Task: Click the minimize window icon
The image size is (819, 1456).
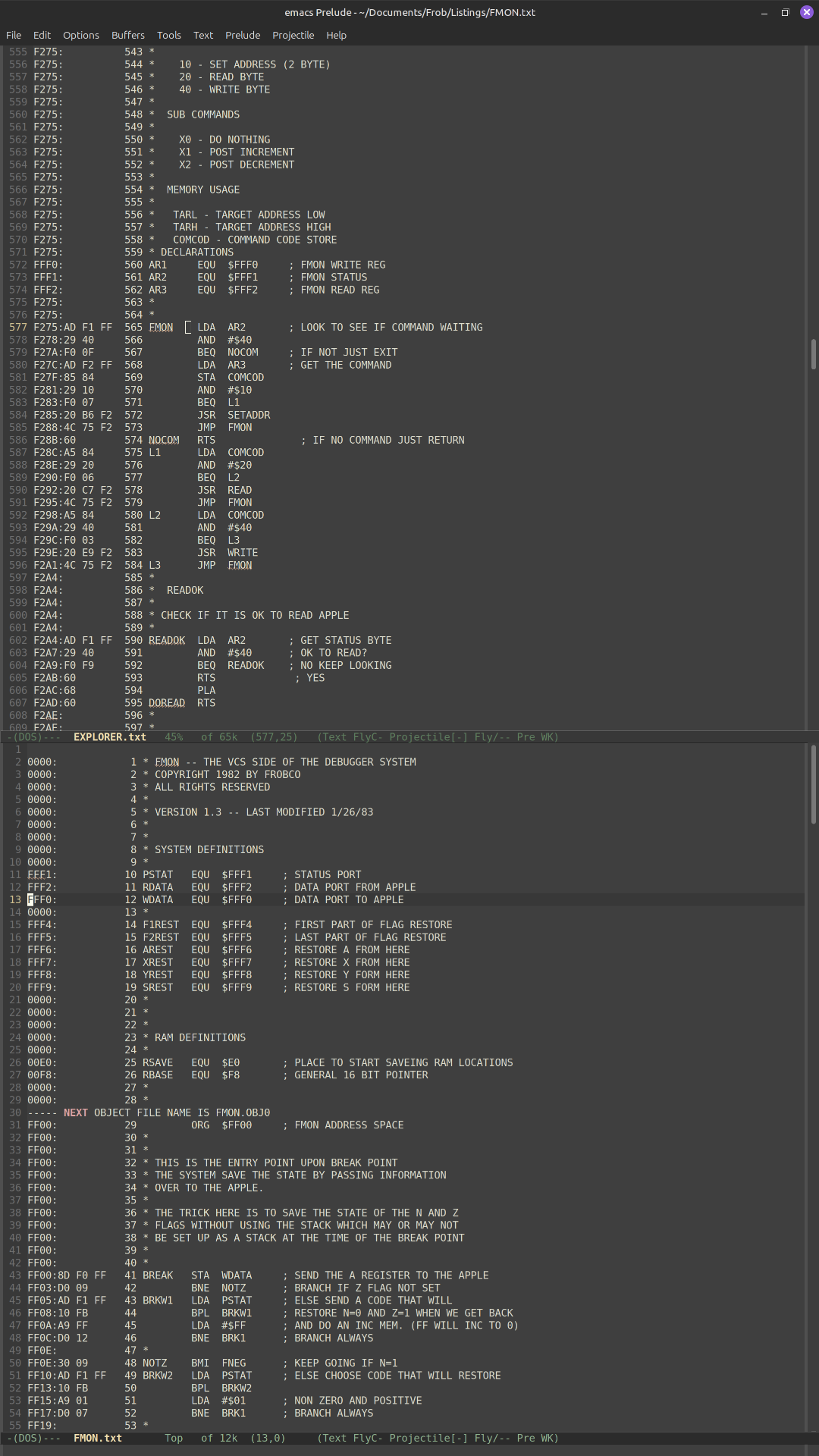Action: 764,12
